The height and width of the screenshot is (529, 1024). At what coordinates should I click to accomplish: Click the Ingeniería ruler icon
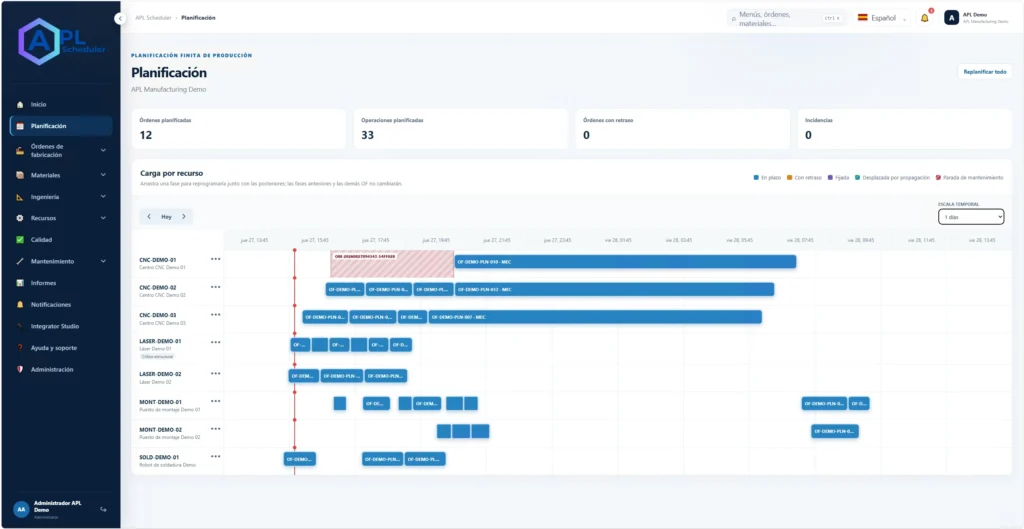point(20,197)
